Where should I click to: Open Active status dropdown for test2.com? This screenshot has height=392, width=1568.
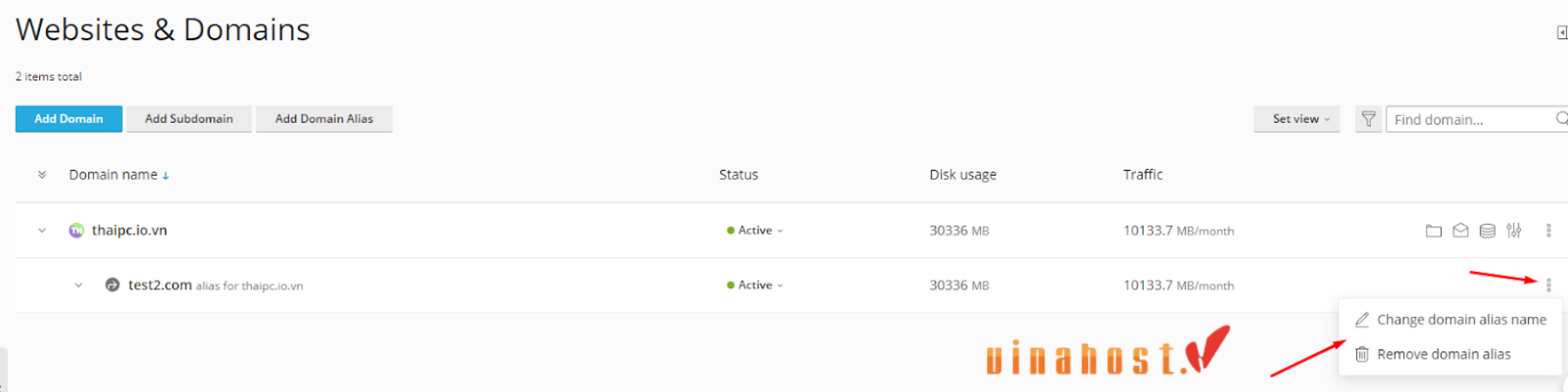(x=754, y=285)
